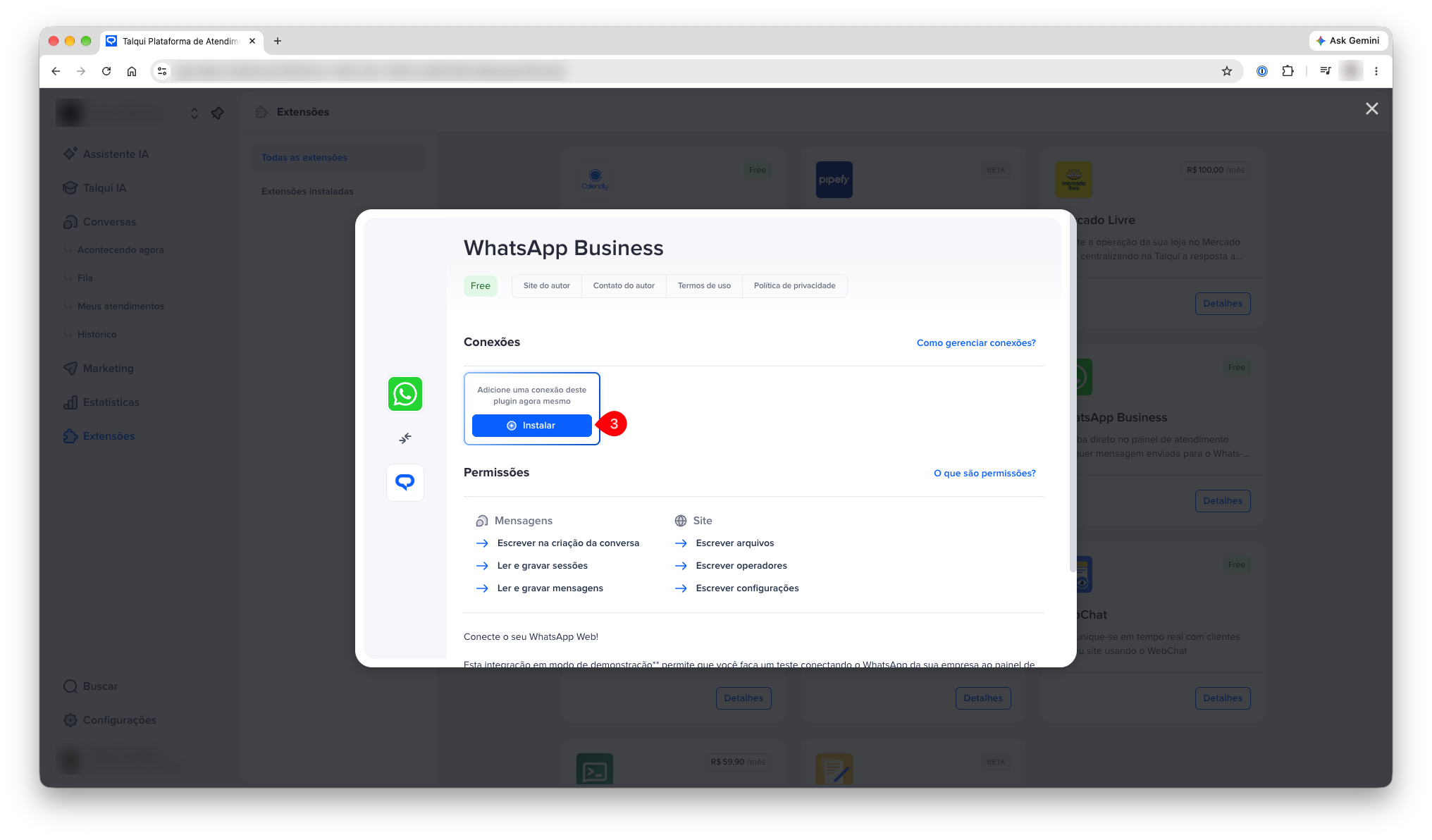Click Detalhes on the background WhatsApp Business card
This screenshot has width=1432, height=840.
pyautogui.click(x=1223, y=501)
